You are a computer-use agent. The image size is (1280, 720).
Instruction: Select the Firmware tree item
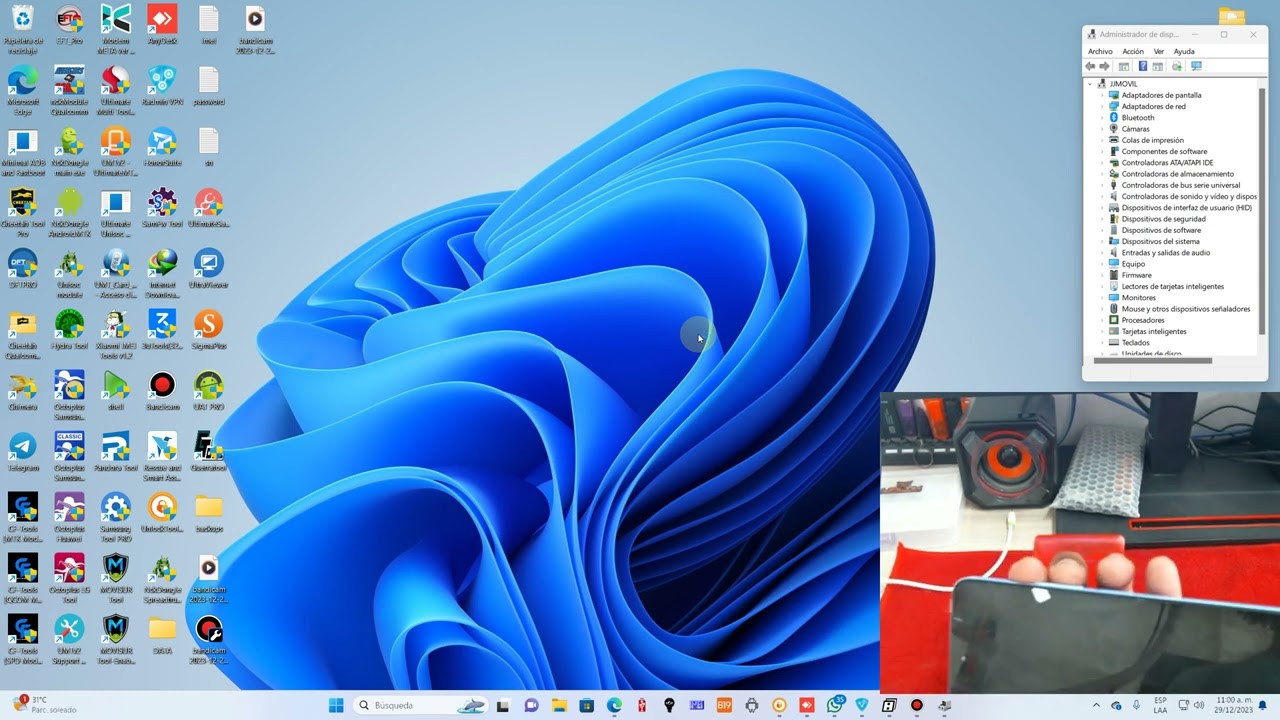coord(1136,275)
